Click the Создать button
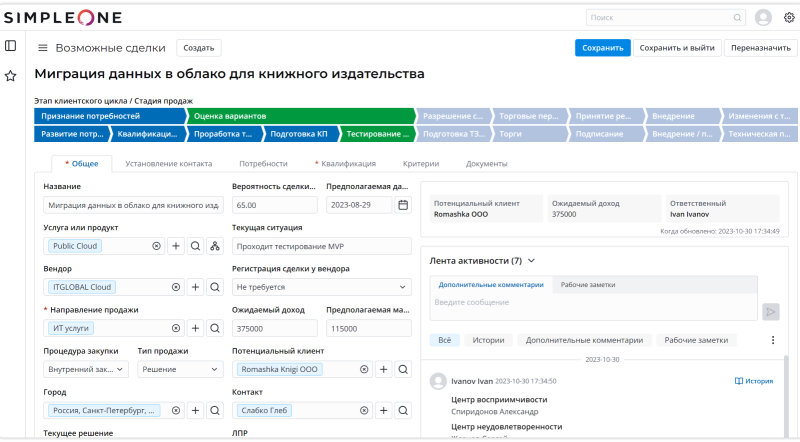 (198, 48)
